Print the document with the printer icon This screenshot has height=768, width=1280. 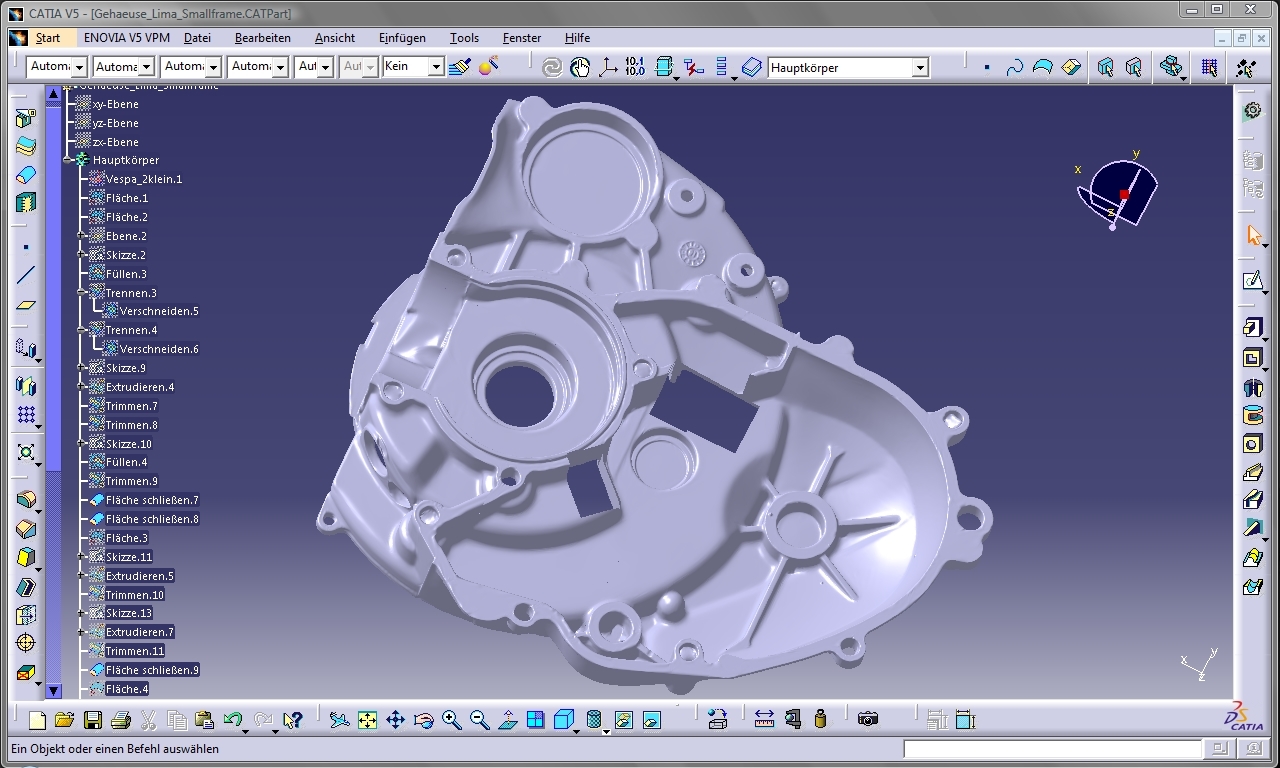coord(121,720)
